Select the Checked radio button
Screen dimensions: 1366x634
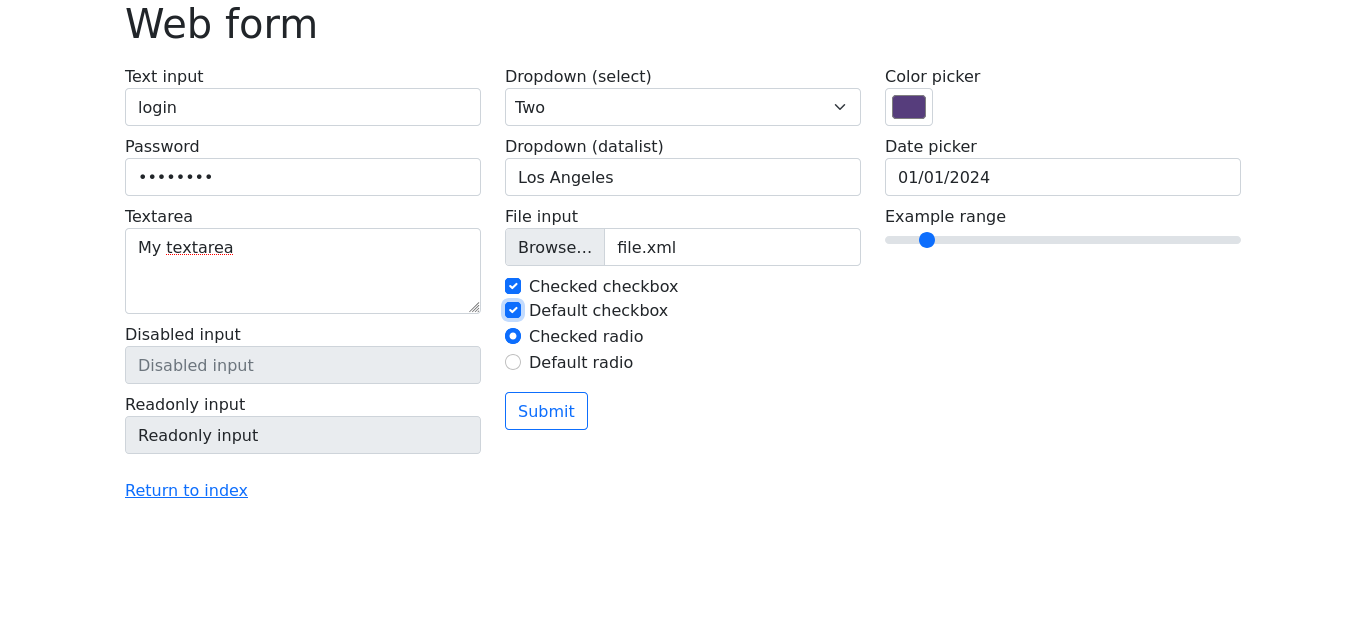tap(513, 336)
